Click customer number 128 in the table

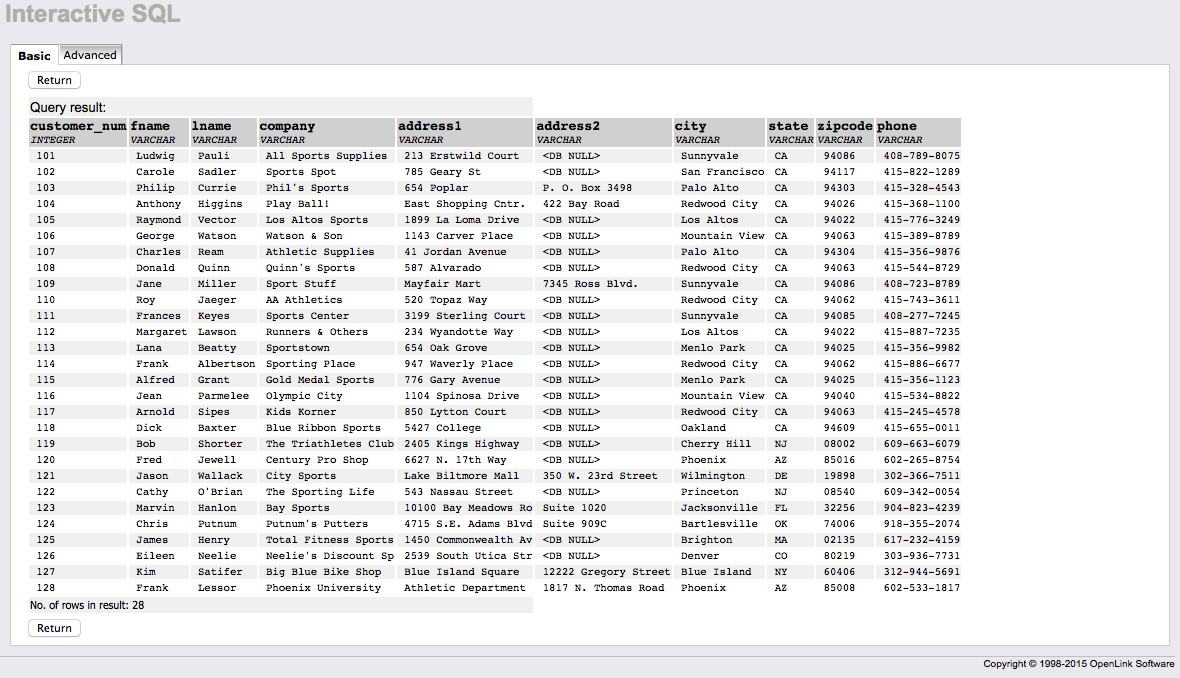[46, 588]
